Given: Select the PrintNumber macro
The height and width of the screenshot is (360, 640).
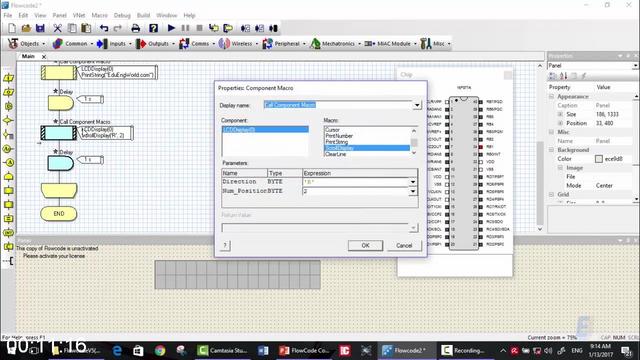Looking at the screenshot, I should point(339,136).
